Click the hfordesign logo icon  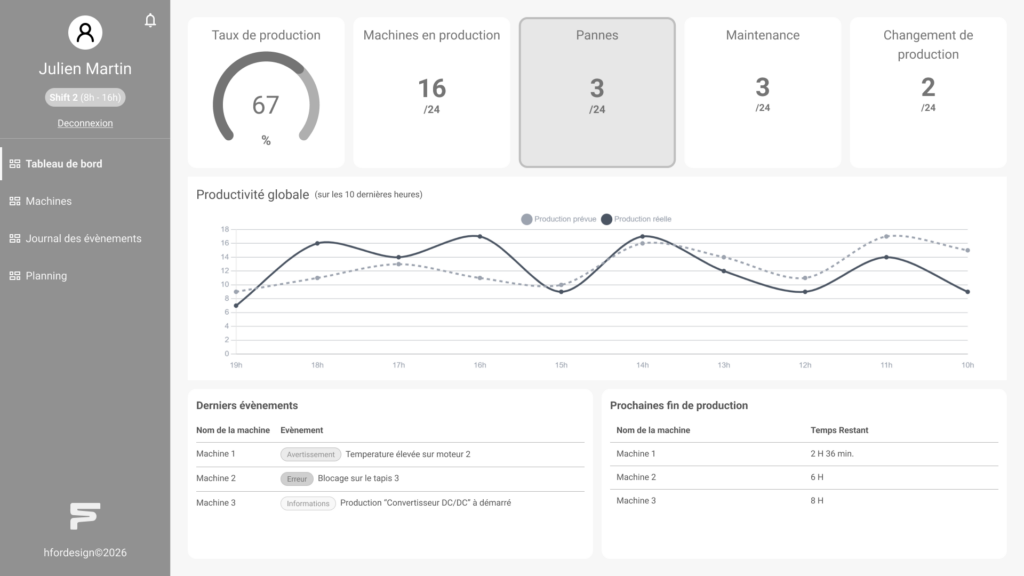85,516
